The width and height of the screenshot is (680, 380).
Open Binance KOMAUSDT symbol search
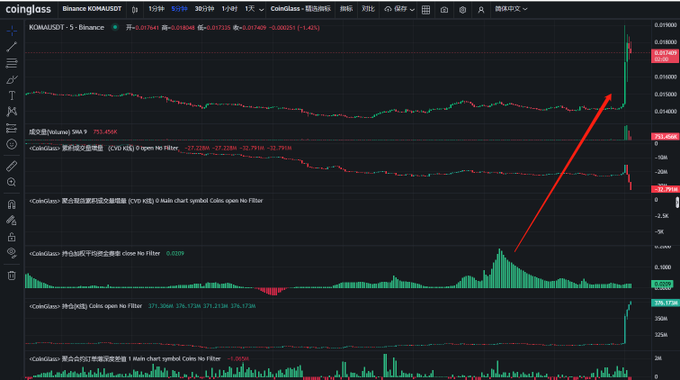coord(92,9)
